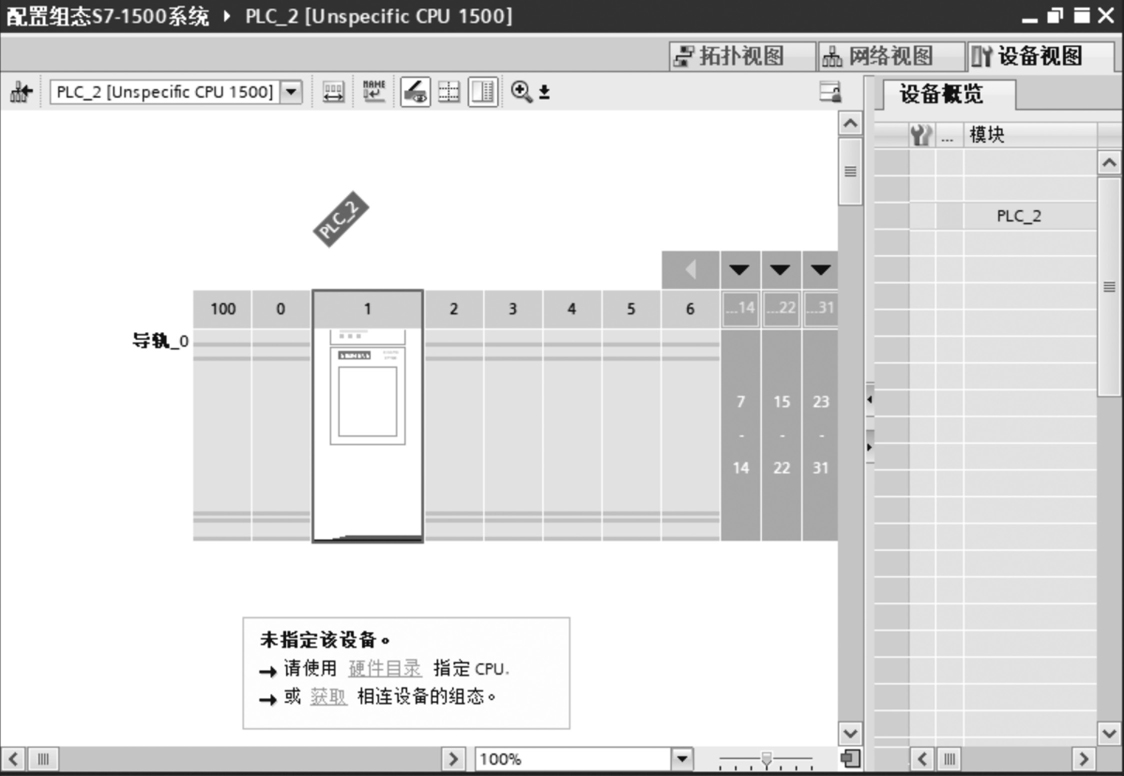Click the show address labels toolbar icon
The image size is (1124, 776).
[333, 92]
